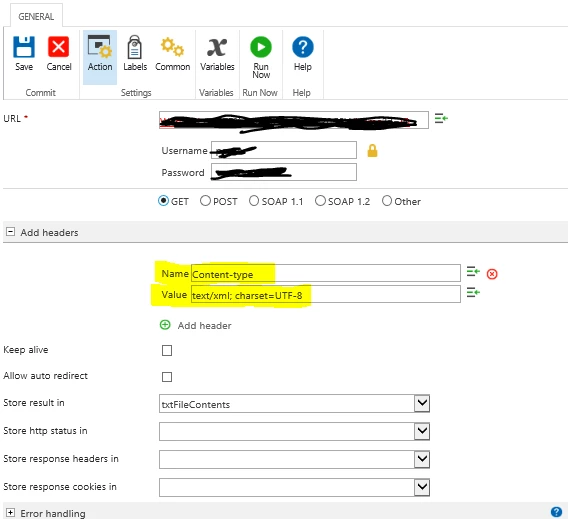Select the SOAP 1.2 radio button
Image resolution: width=568 pixels, height=519 pixels.
tap(320, 201)
